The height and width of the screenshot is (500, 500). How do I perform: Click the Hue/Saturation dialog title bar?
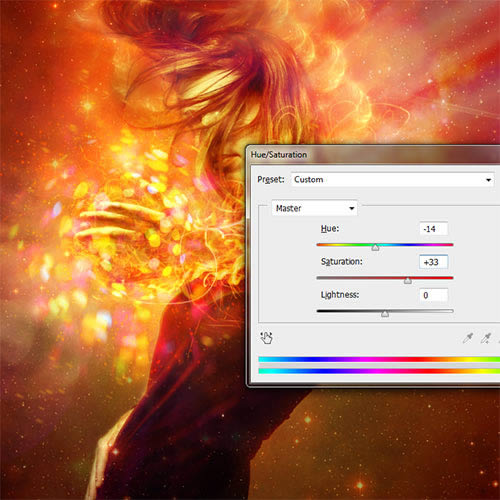point(373,155)
